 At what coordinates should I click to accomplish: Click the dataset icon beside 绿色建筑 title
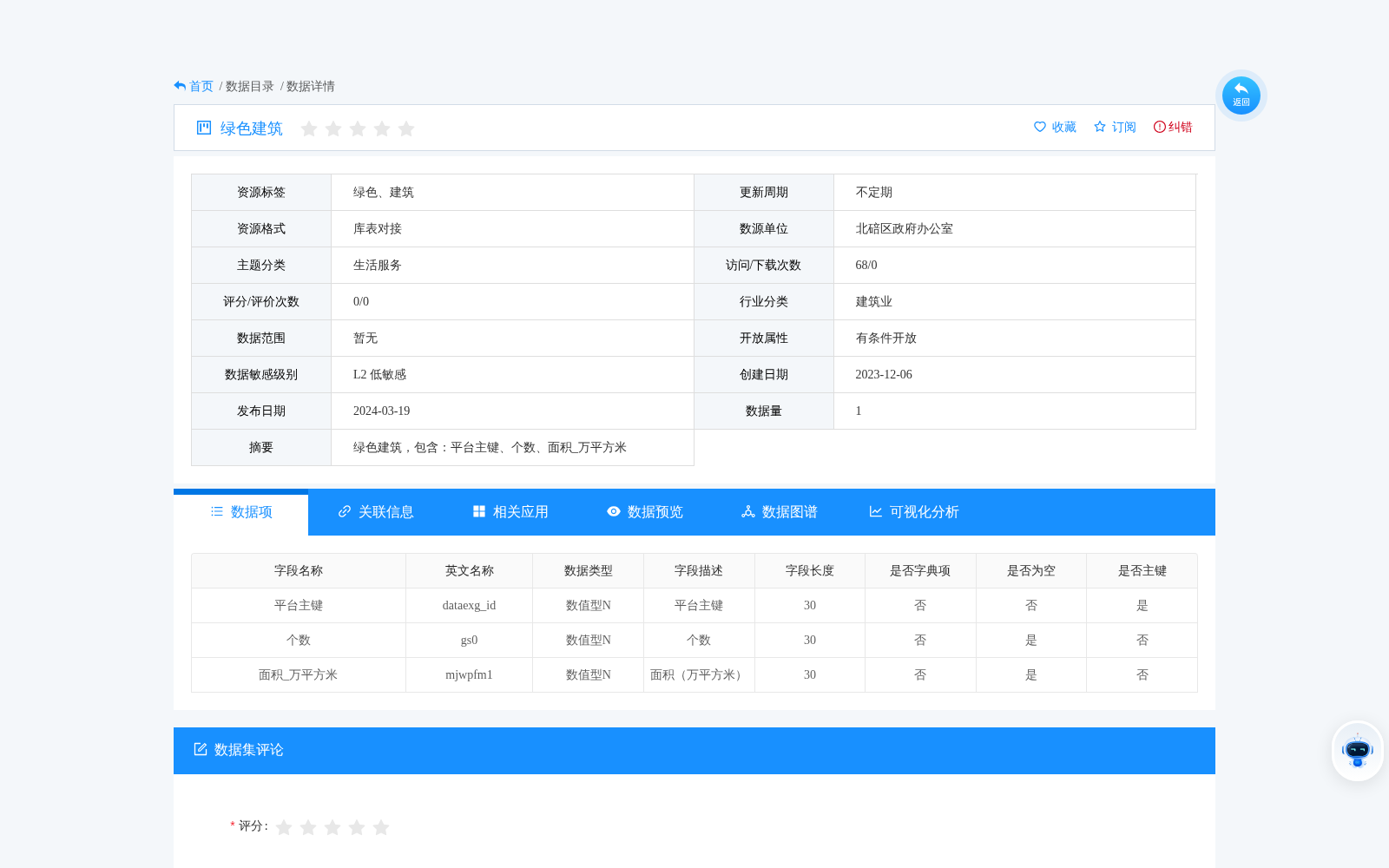(204, 128)
